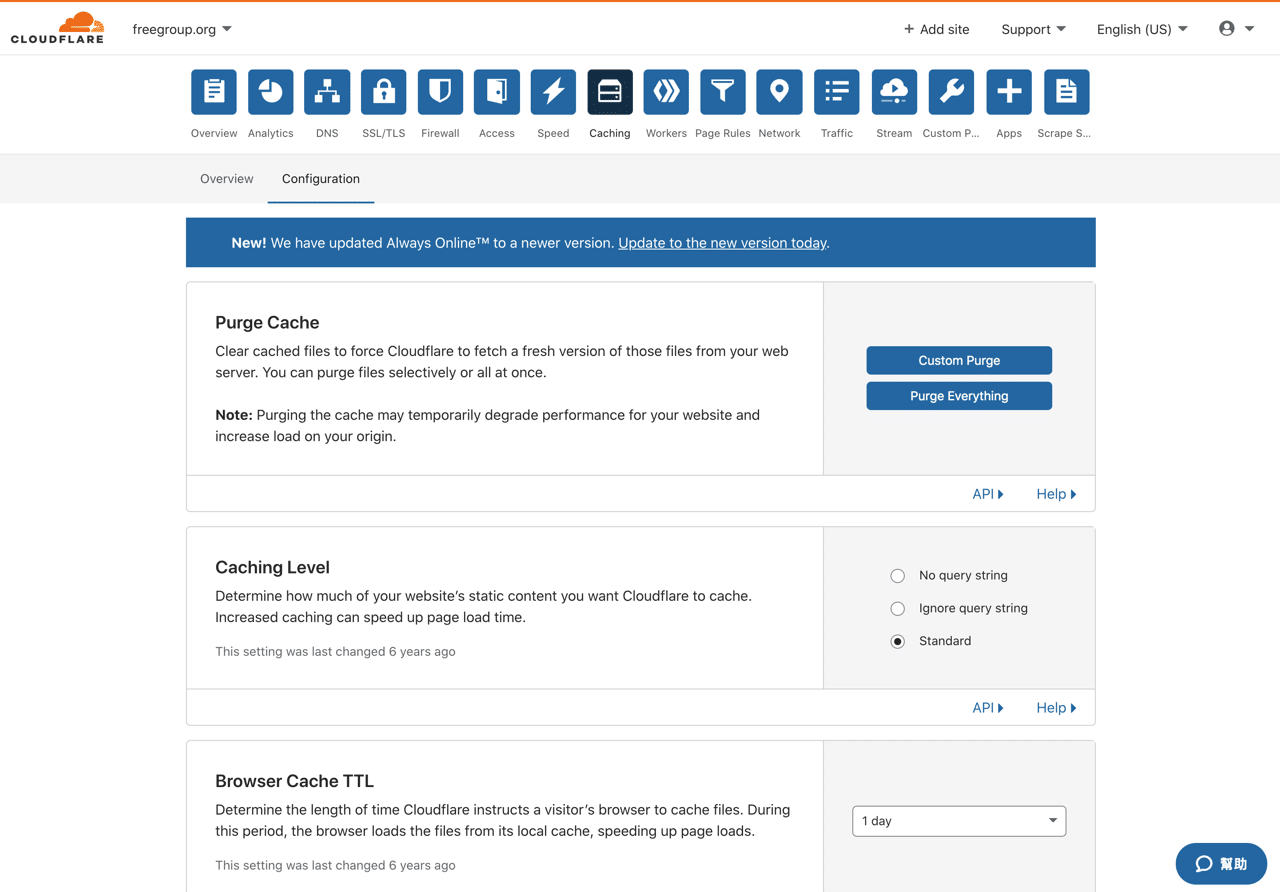1280x892 pixels.
Task: Open the Access door icon
Action: tap(497, 92)
